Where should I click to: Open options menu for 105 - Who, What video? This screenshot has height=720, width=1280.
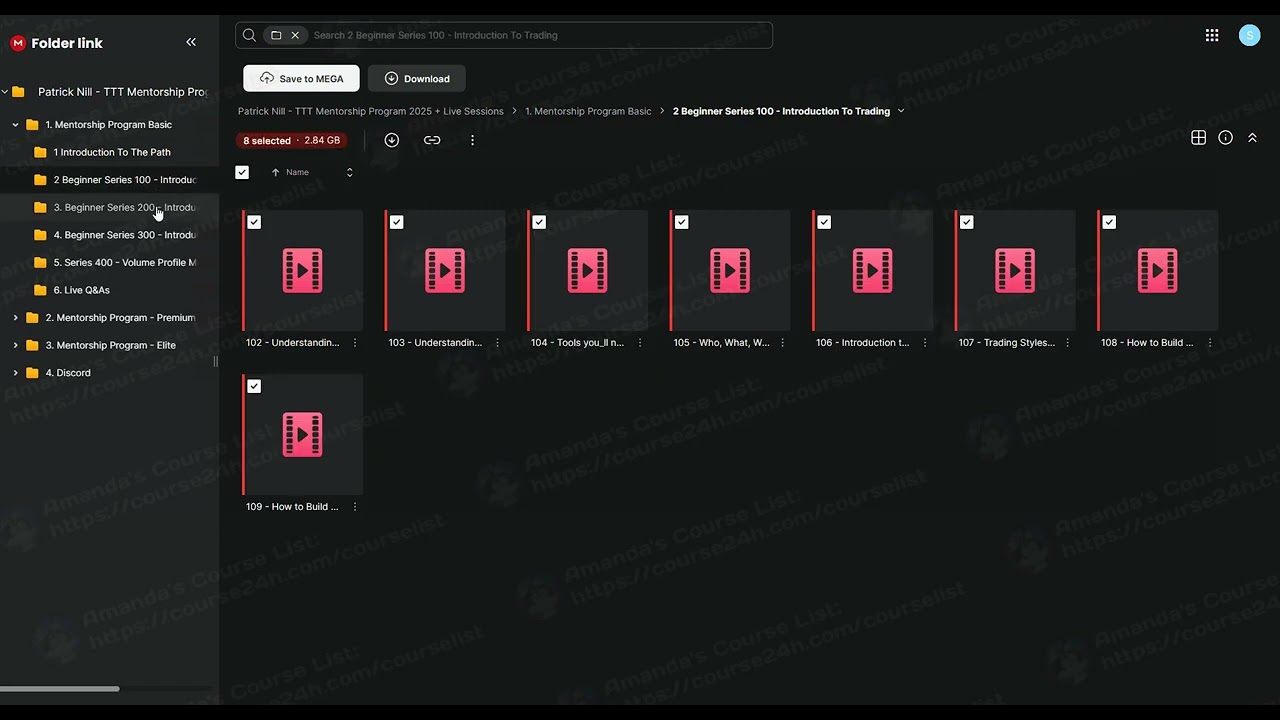point(782,343)
